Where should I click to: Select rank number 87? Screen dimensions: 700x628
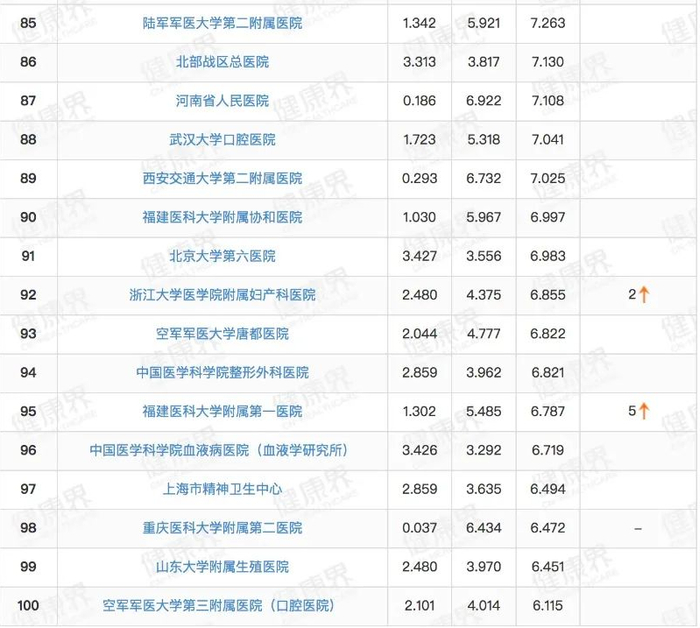click(x=28, y=100)
